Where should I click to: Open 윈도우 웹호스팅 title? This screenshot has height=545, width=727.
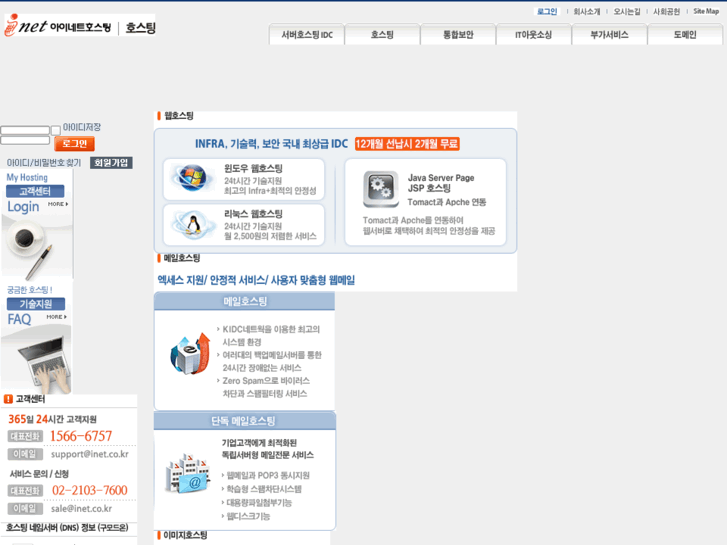[x=253, y=168]
